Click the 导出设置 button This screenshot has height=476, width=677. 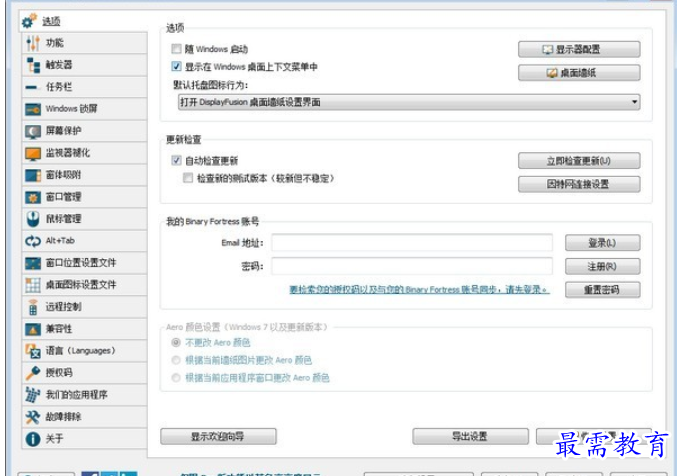tap(470, 436)
